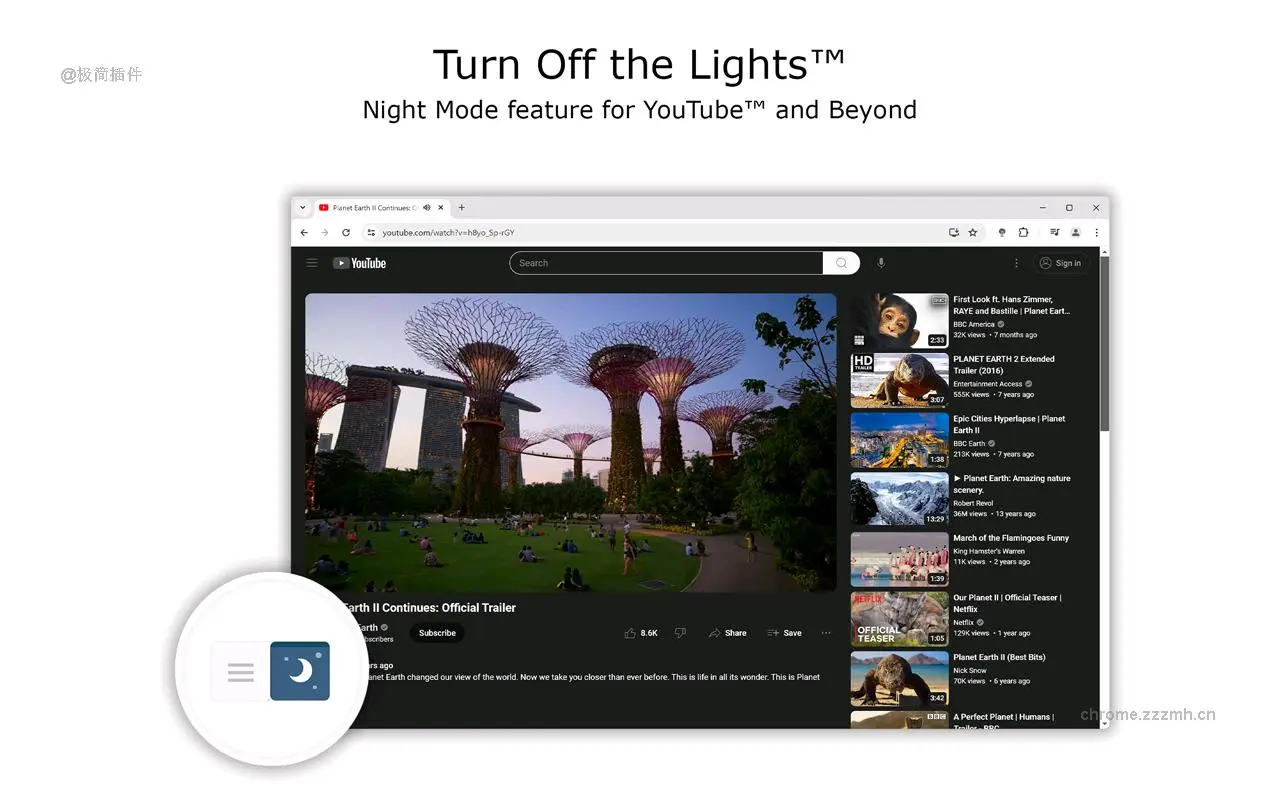Click the Subscribe button
The image size is (1280, 800).
pyautogui.click(x=437, y=633)
